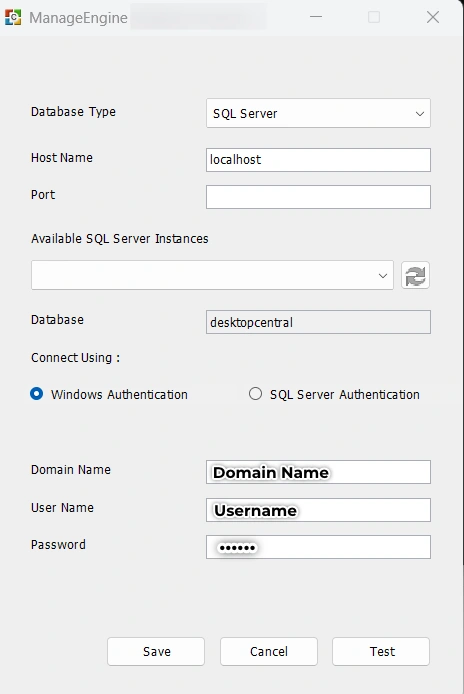Image resolution: width=464 pixels, height=694 pixels.
Task: Click into the Password field
Action: point(318,547)
